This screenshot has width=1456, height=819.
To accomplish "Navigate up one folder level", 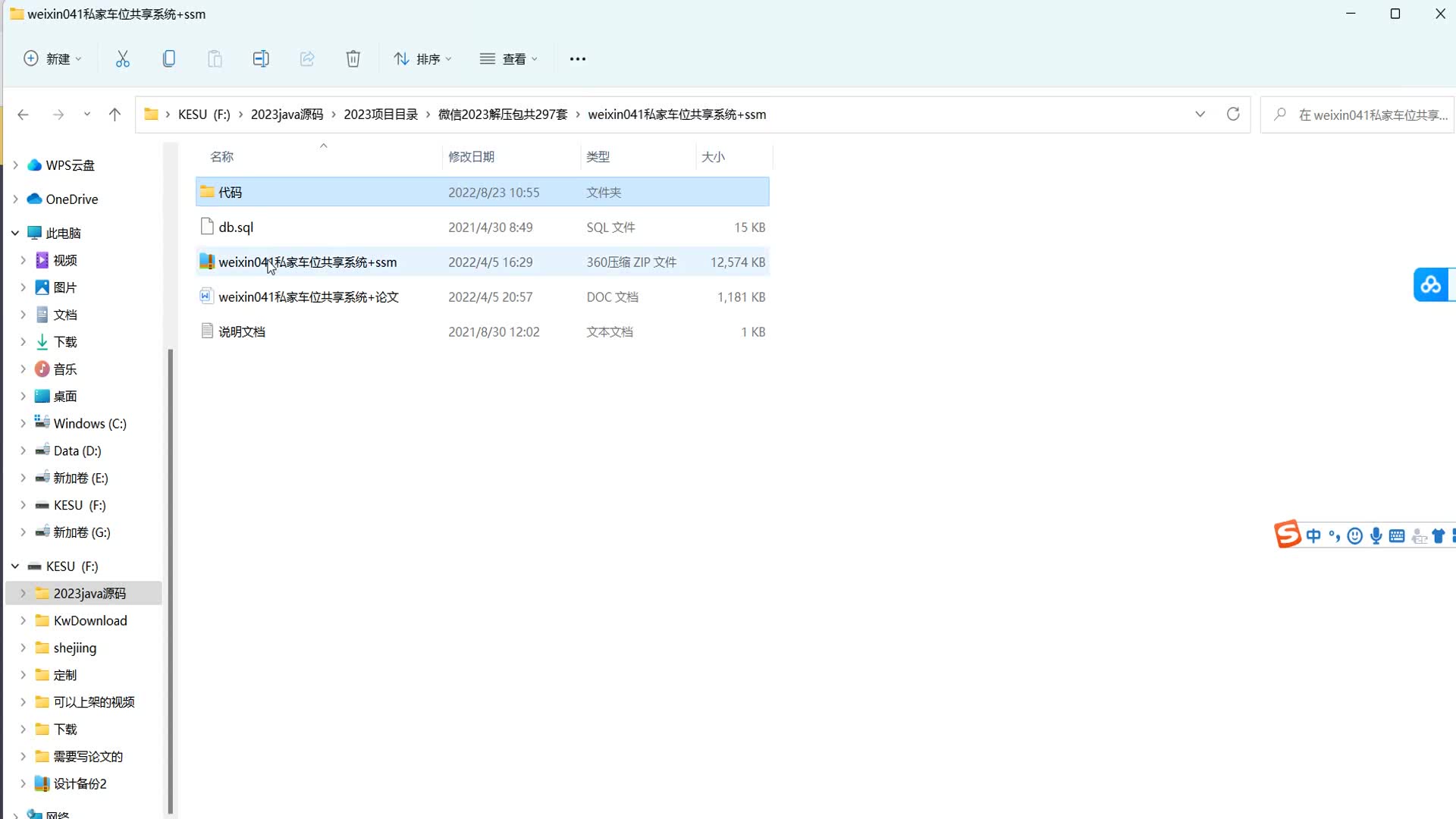I will coord(115,115).
